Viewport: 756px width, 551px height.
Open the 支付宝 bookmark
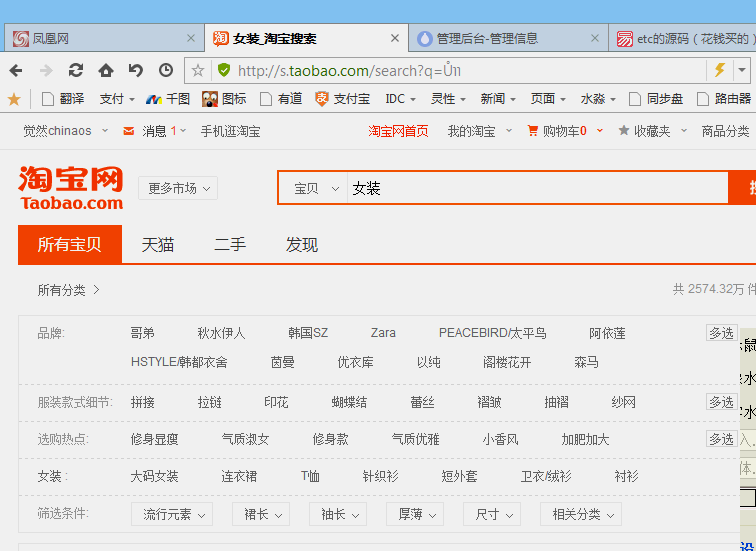pos(342,99)
